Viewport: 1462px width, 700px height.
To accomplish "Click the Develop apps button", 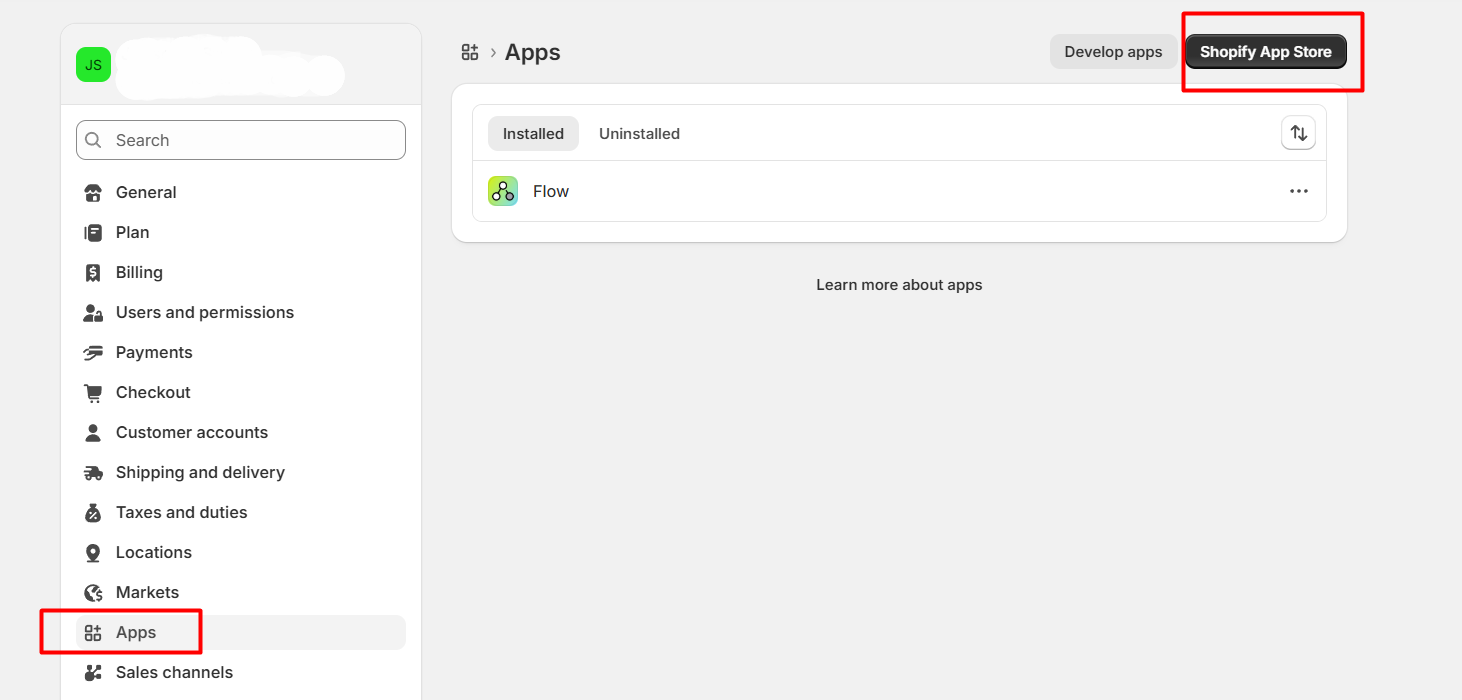I will pyautogui.click(x=1113, y=52).
